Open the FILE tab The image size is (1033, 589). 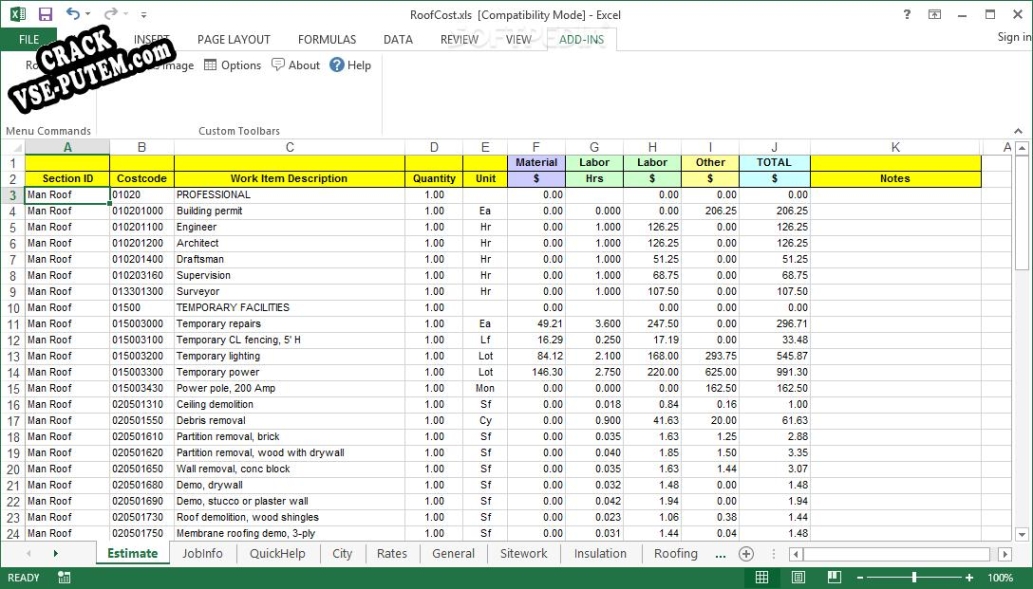(28, 40)
